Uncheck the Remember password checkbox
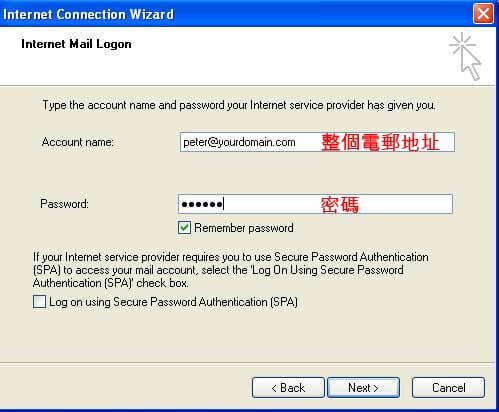499x412 pixels. point(184,228)
